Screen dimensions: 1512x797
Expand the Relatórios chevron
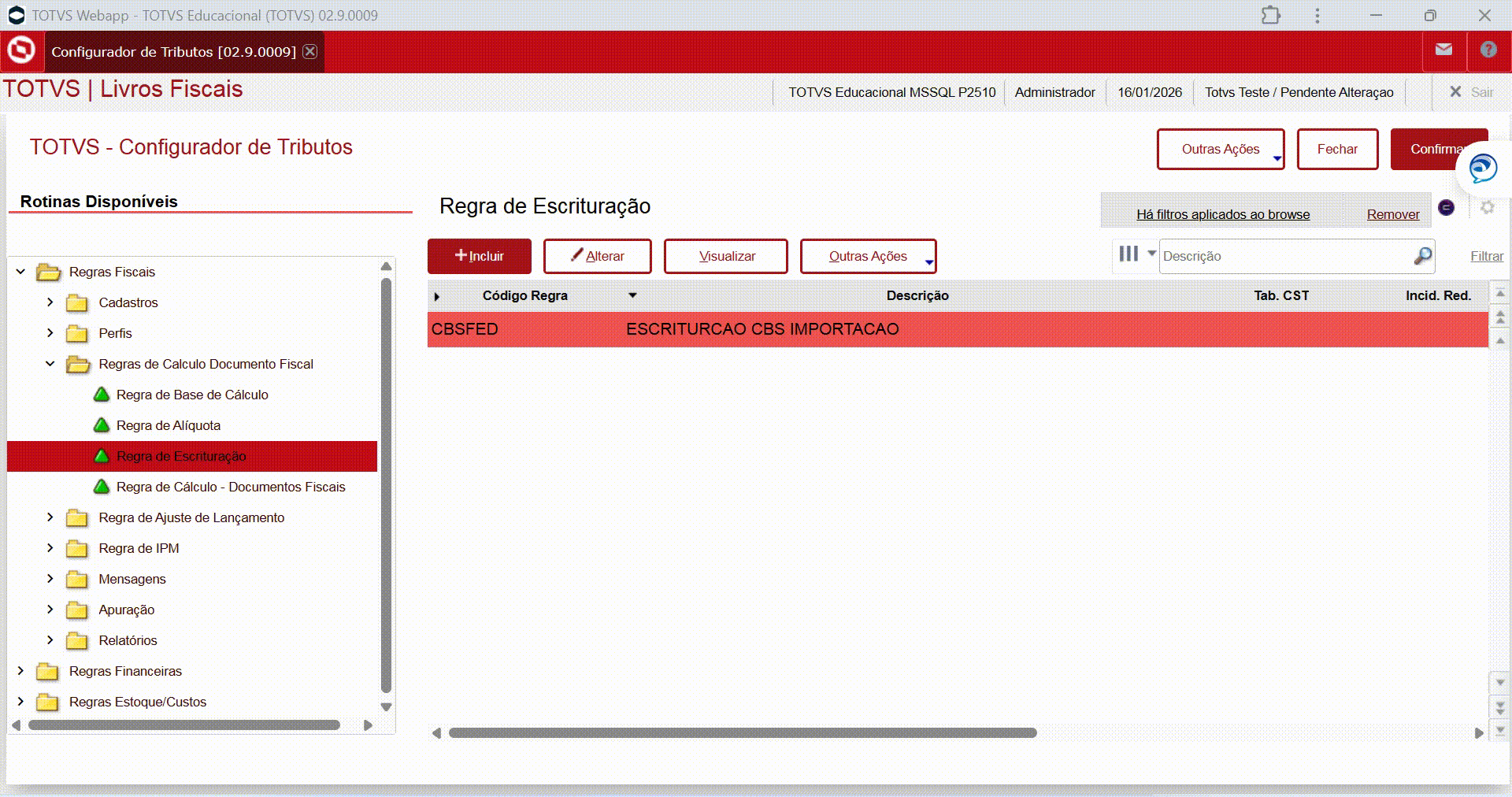point(50,640)
